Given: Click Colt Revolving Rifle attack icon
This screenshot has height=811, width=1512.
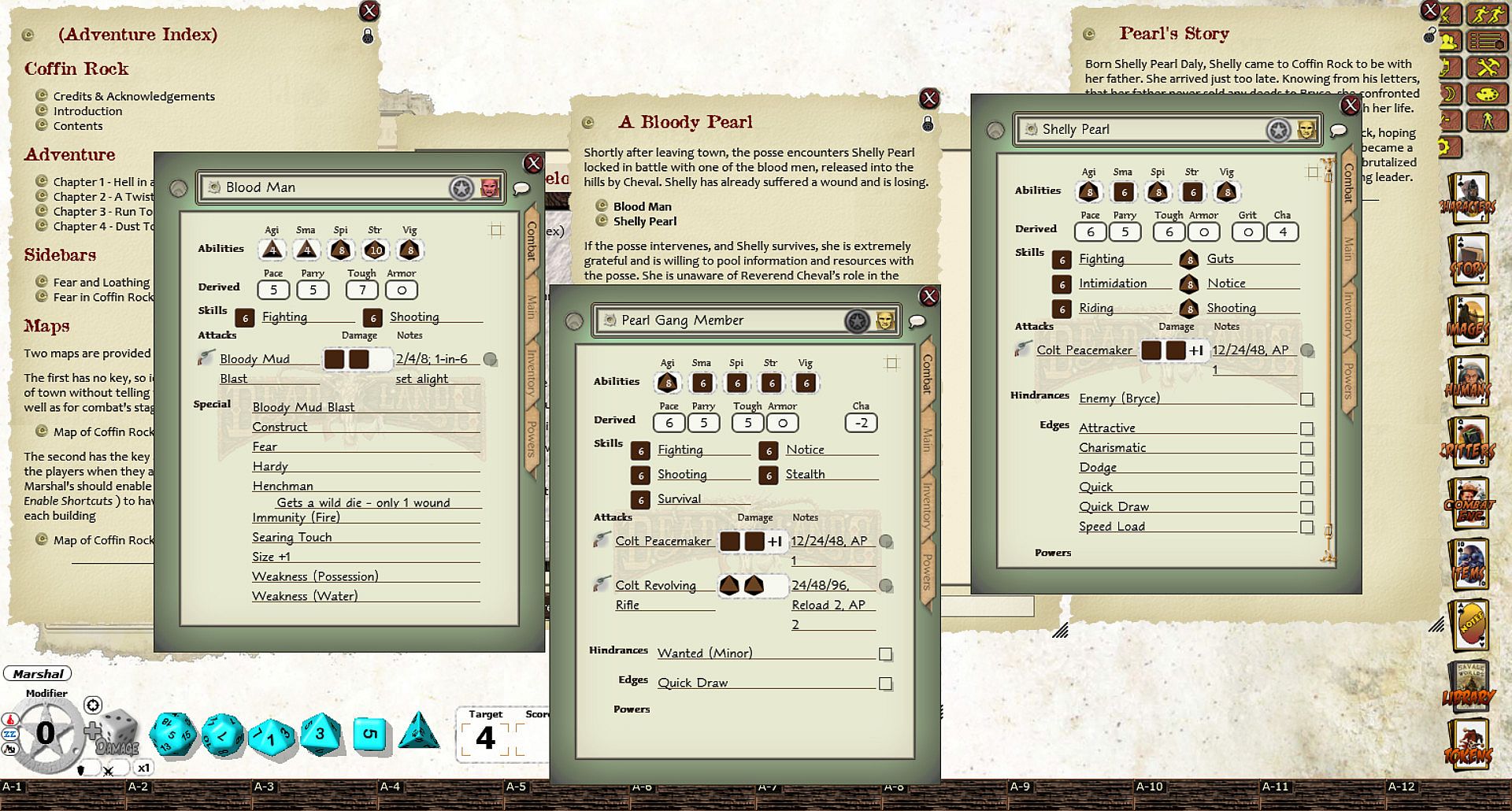Looking at the screenshot, I should (x=602, y=584).
